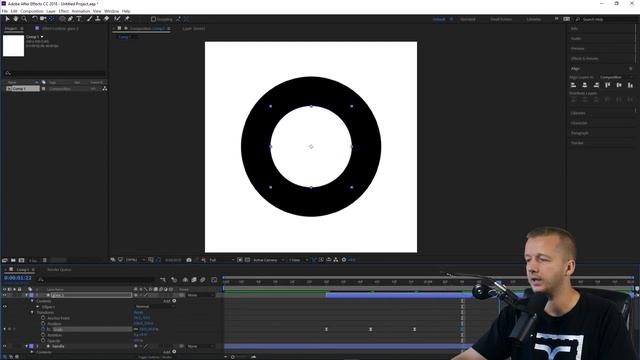Switch to the Small Screen workspace
Viewport: 640px width, 360px height.
501,19
